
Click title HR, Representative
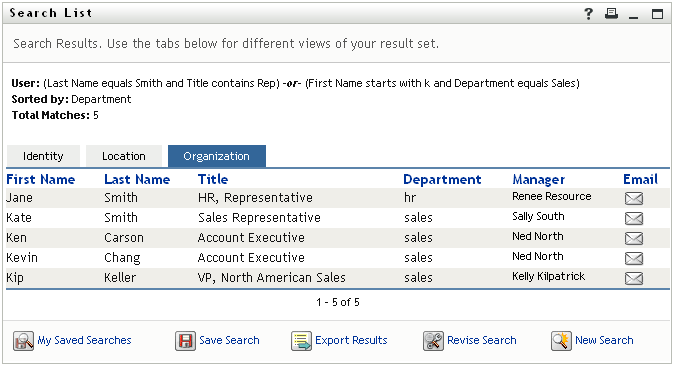pyautogui.click(x=255, y=198)
